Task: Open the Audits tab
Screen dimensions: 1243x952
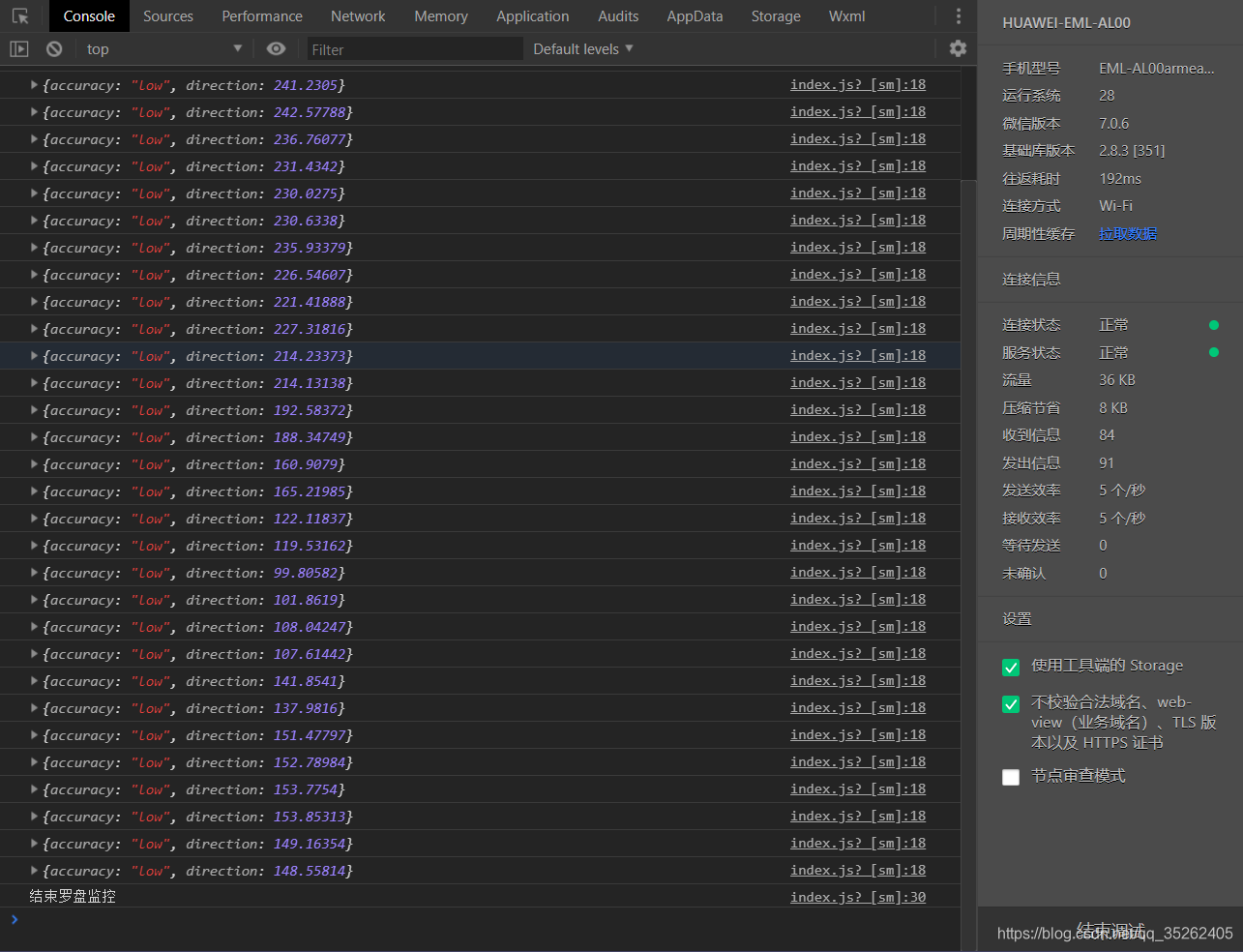Action: pyautogui.click(x=618, y=16)
